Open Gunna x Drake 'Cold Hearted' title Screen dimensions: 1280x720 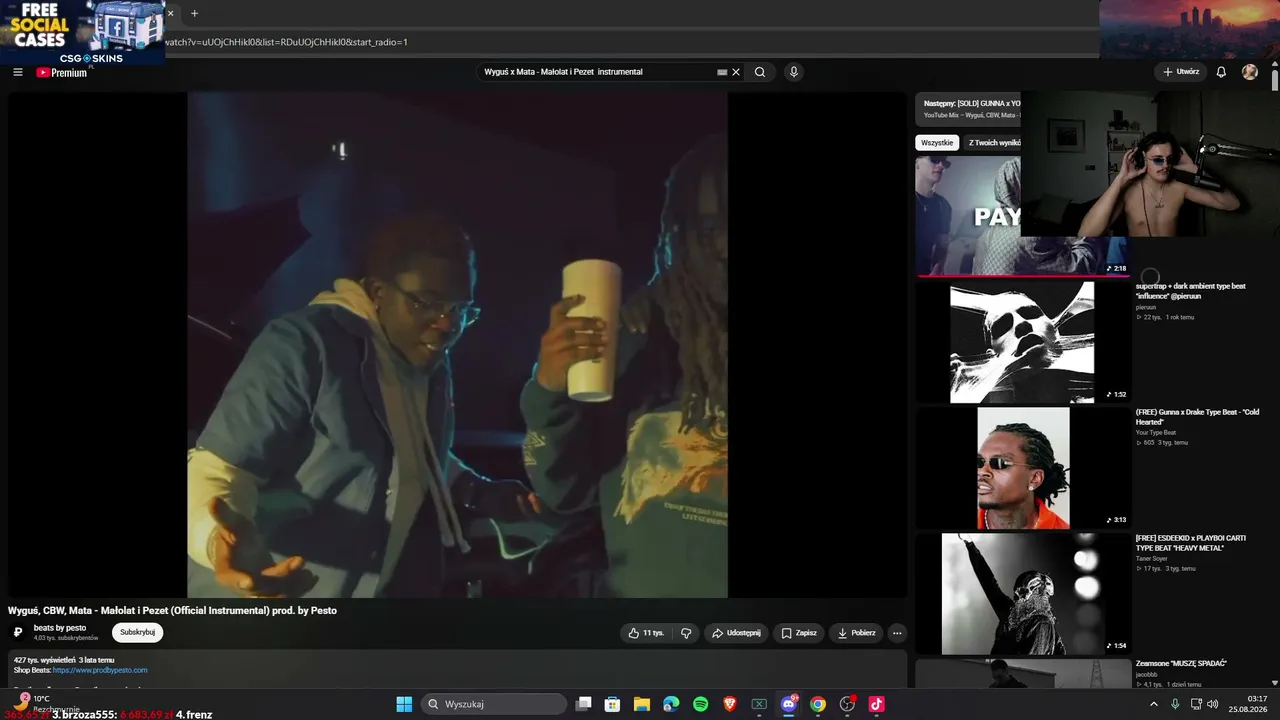point(1197,417)
